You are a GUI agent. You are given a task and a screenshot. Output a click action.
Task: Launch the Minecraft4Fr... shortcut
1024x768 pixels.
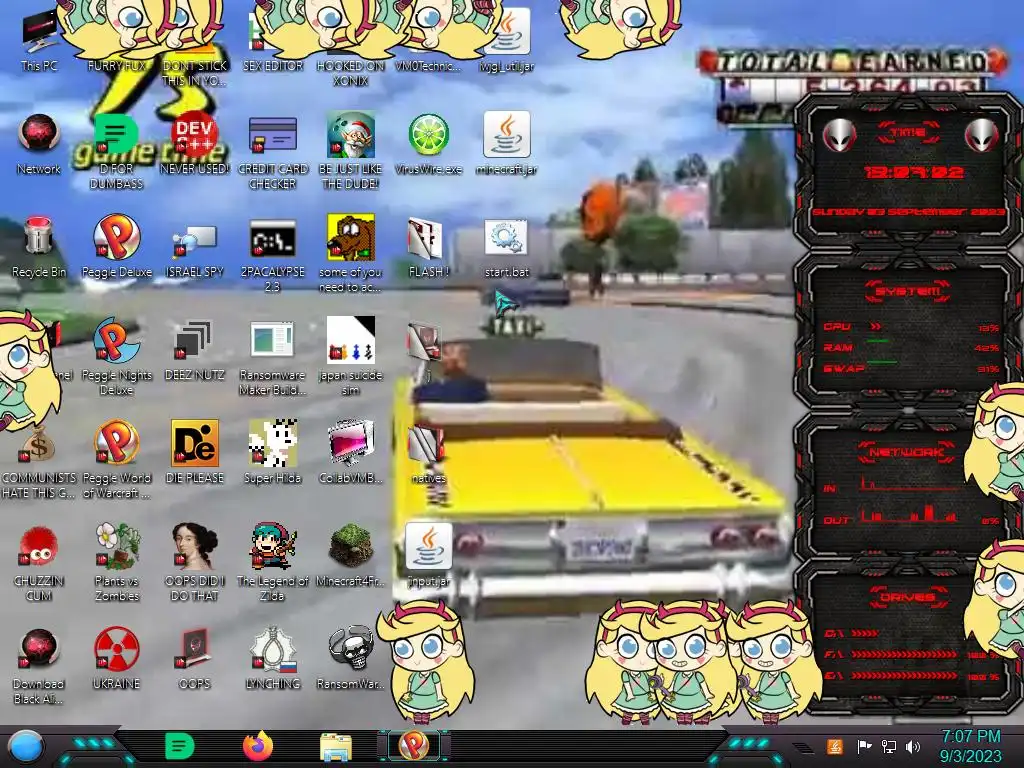(351, 555)
